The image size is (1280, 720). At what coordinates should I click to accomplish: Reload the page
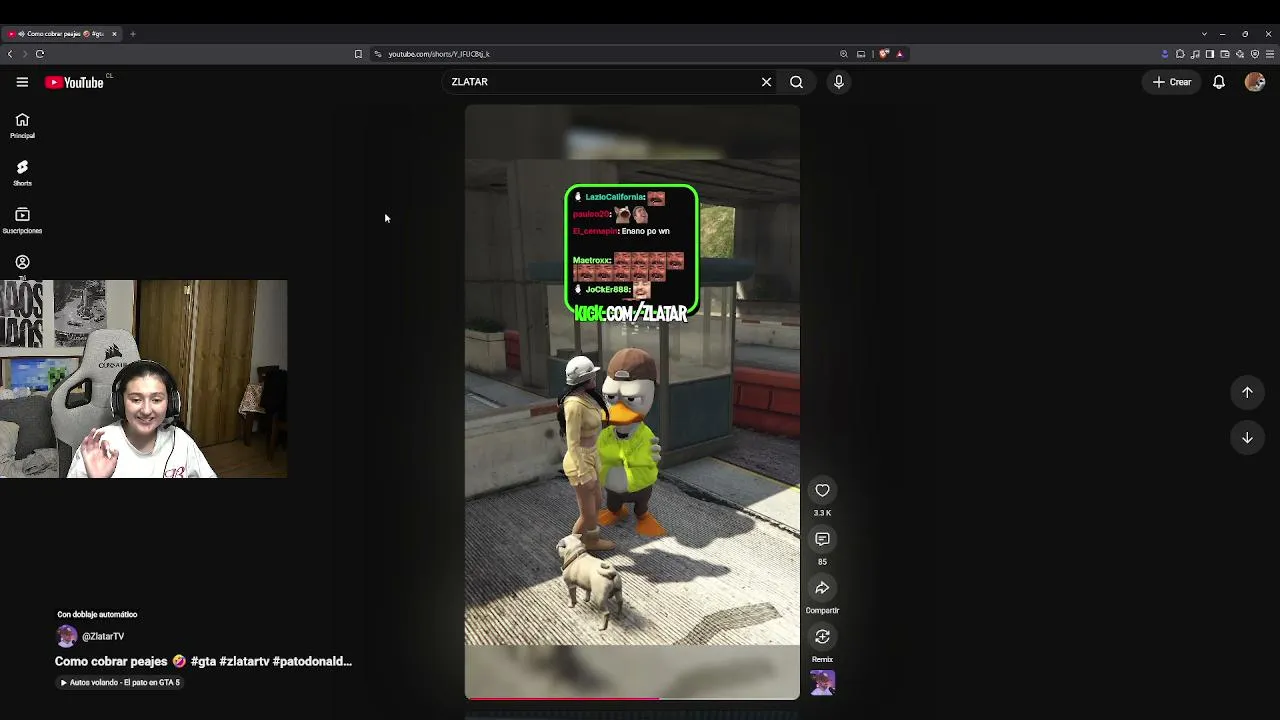coord(40,54)
